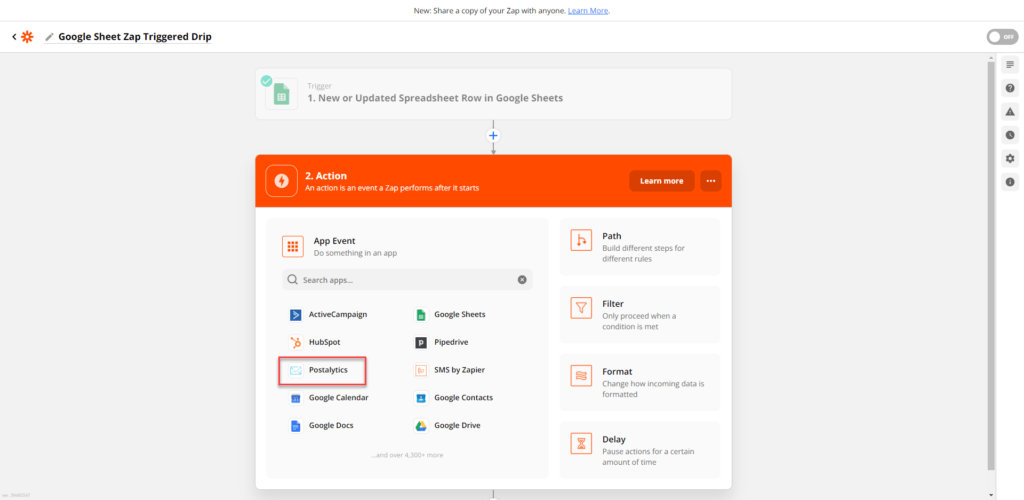Viewport: 1024px width, 500px height.
Task: Click the Action lightning bolt icon
Action: coord(281,181)
